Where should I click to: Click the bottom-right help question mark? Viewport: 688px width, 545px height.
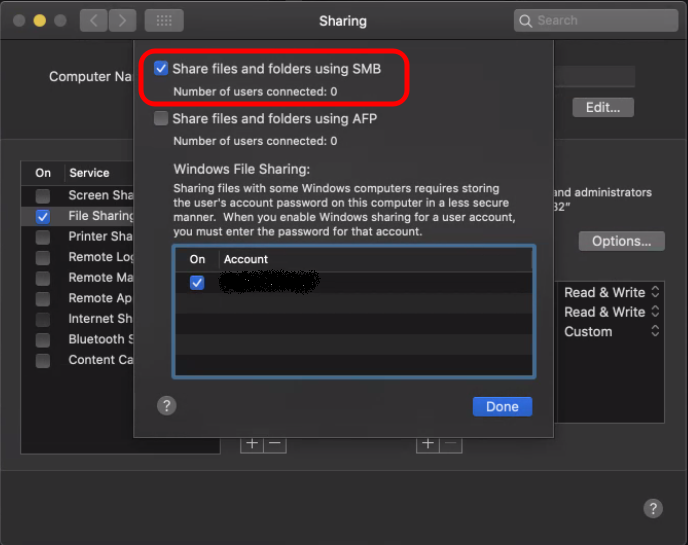[x=652, y=508]
